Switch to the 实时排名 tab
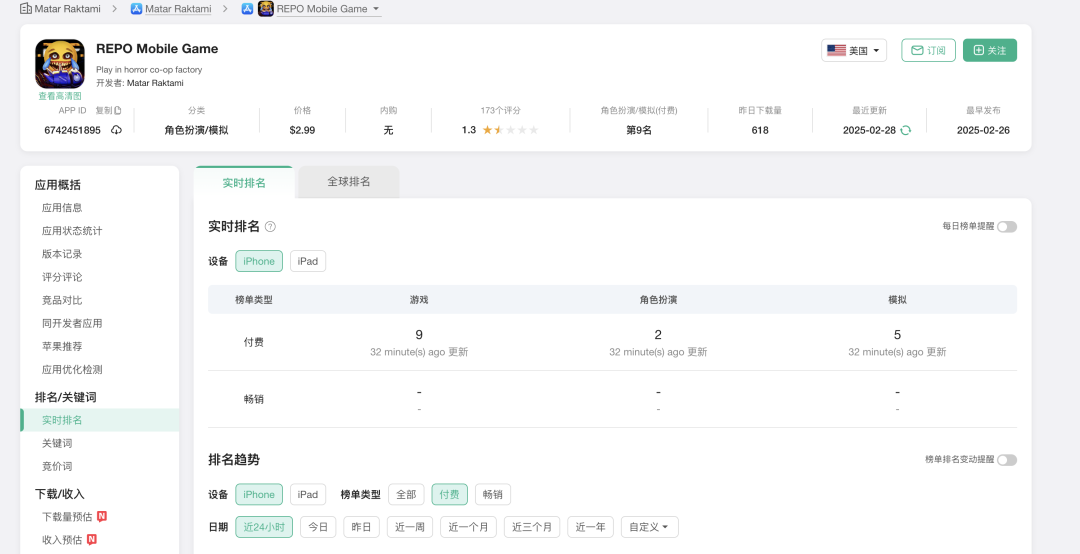Screen dimensions: 1080x554 (x=244, y=183)
